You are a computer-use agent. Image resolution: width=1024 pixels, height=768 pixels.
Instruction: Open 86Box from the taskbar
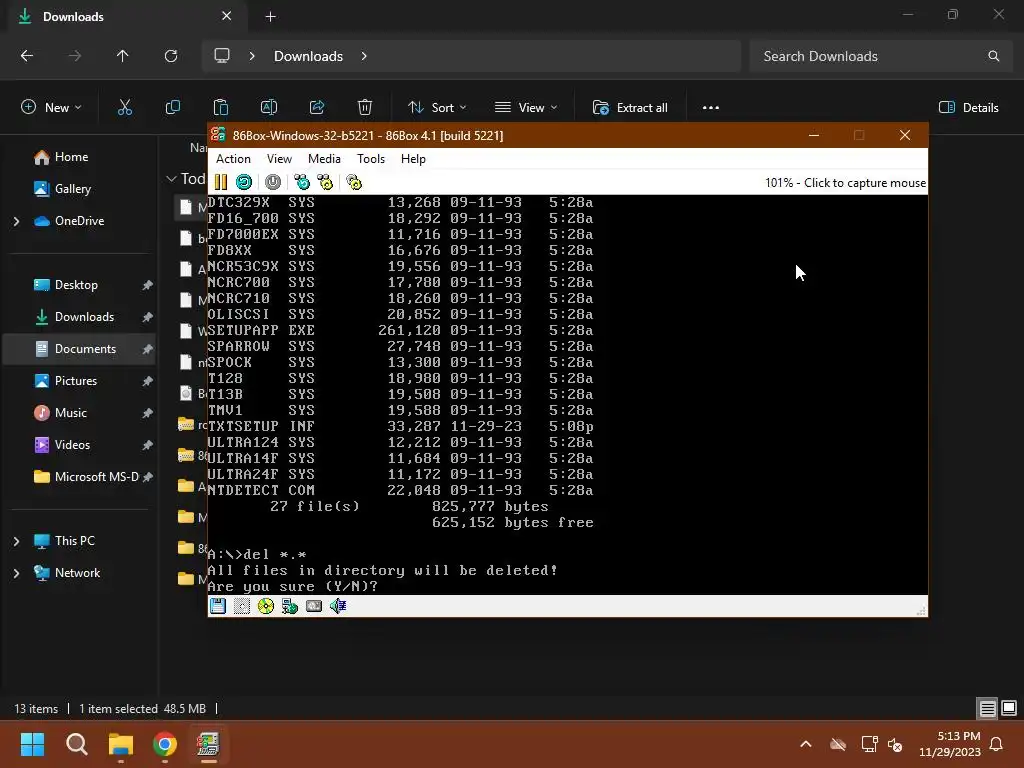208,744
